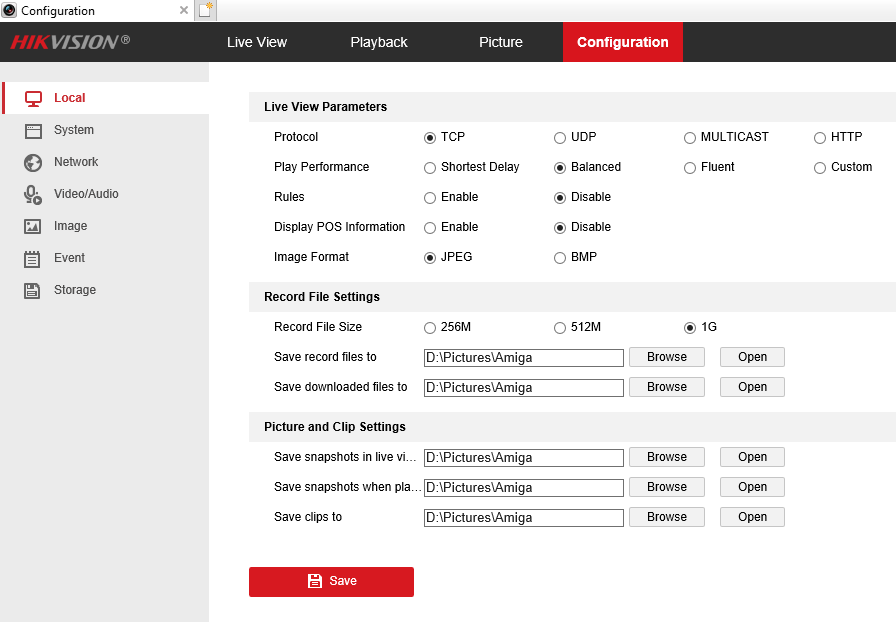
Task: Select UDP protocol radio button
Action: click(x=560, y=137)
